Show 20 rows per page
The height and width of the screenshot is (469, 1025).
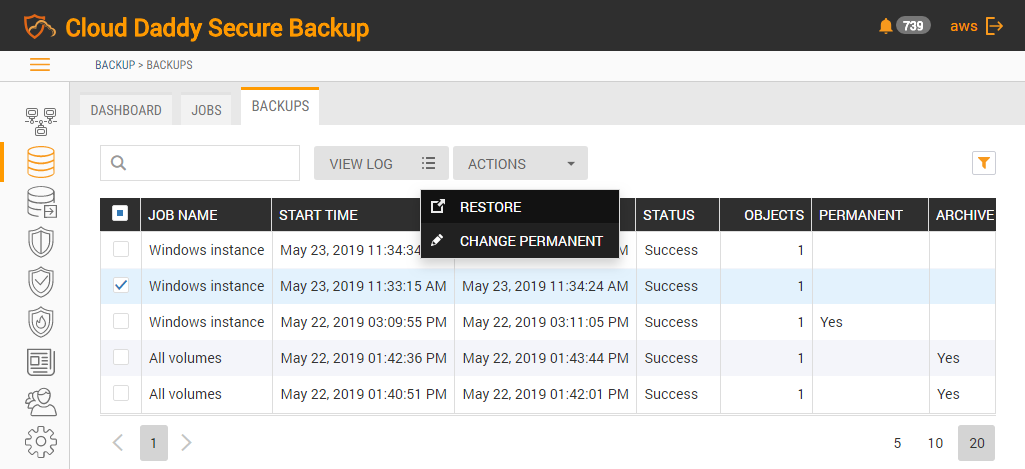[x=977, y=443]
